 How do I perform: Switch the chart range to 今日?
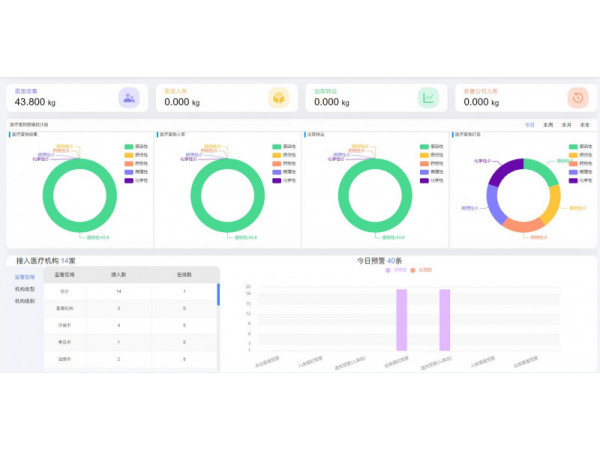tap(530, 125)
